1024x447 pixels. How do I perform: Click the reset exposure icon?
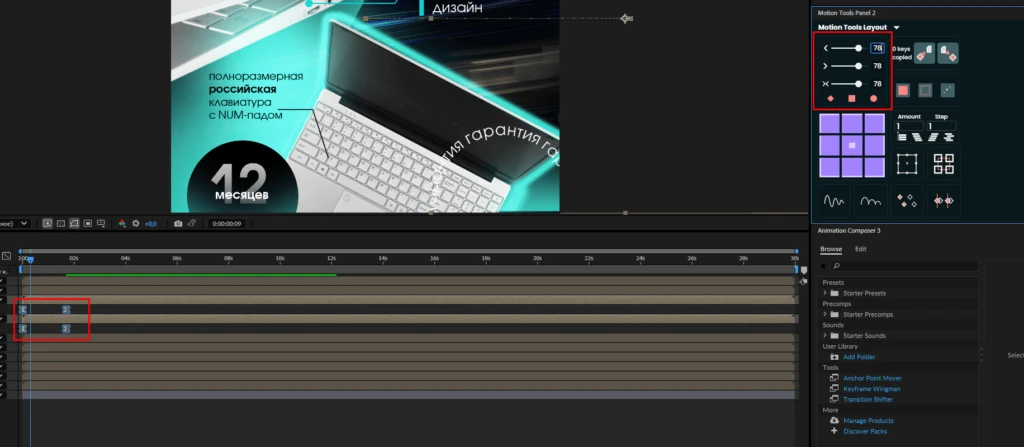[136, 224]
